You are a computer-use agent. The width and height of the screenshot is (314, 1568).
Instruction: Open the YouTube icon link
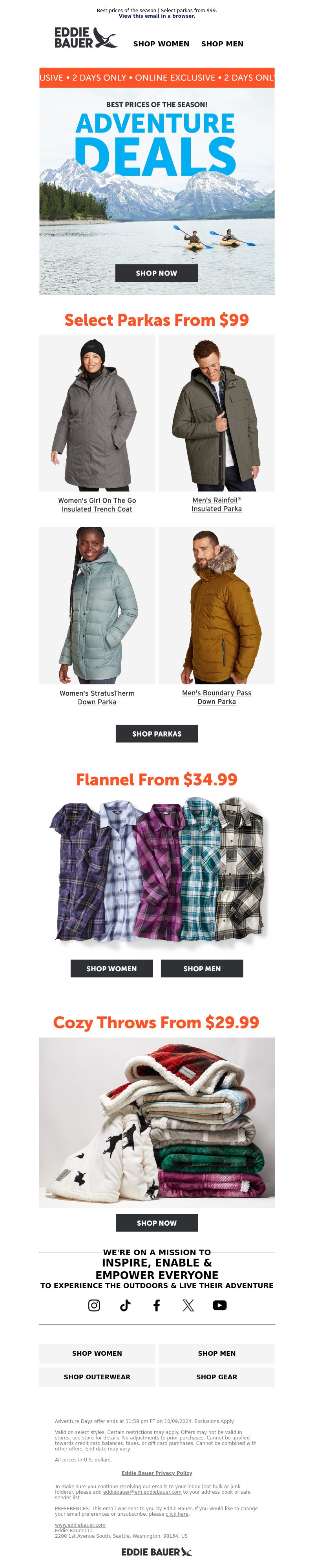click(x=220, y=1305)
